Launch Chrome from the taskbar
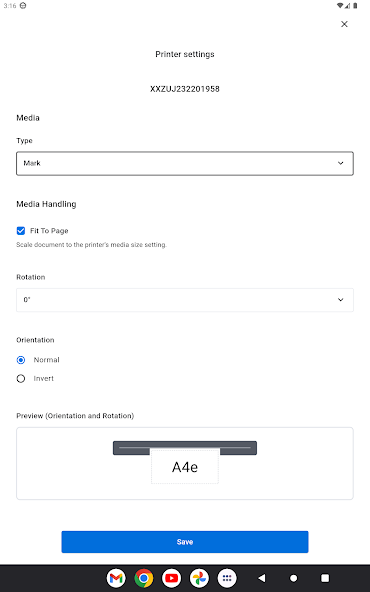Viewport: 370px width, 592px height. click(144, 578)
